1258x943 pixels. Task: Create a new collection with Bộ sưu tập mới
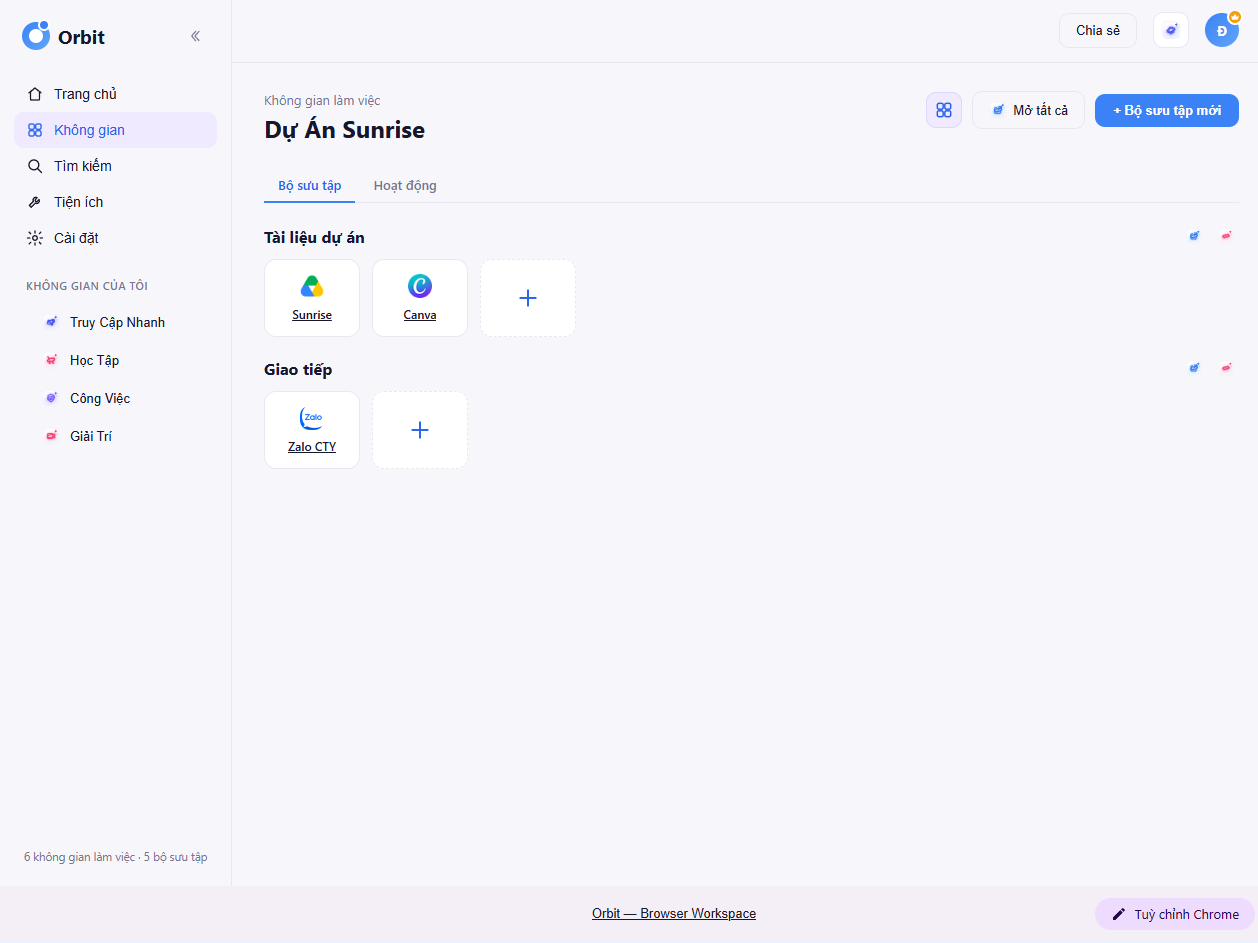tap(1167, 110)
